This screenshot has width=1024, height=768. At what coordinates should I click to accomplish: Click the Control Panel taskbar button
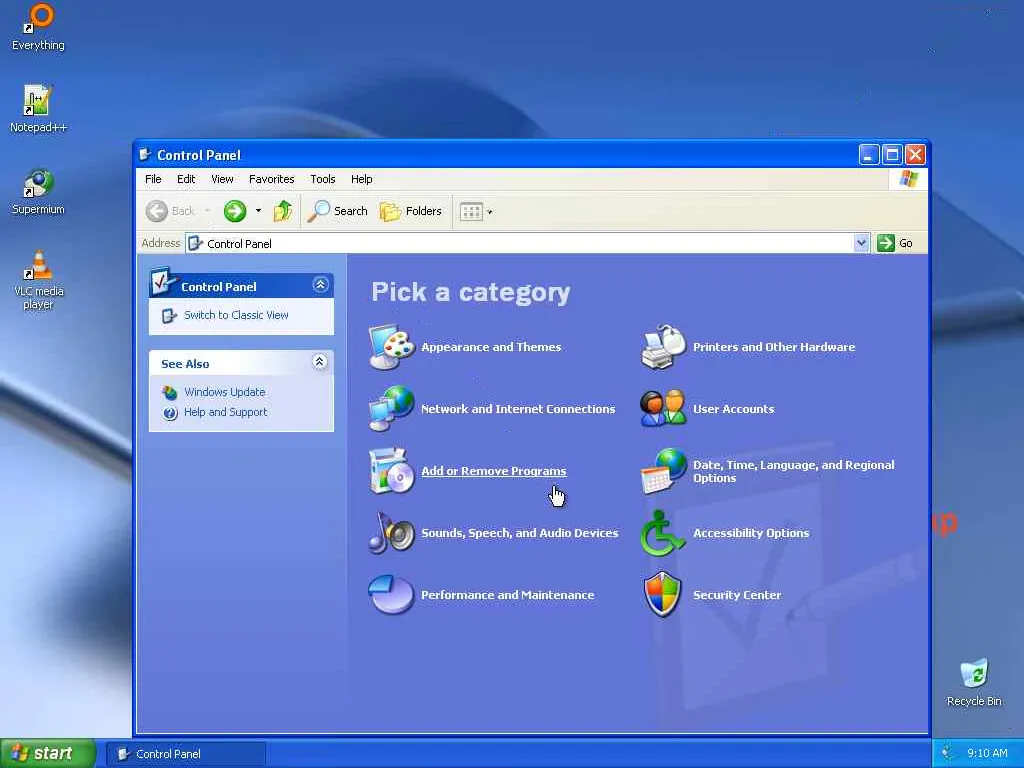click(186, 754)
